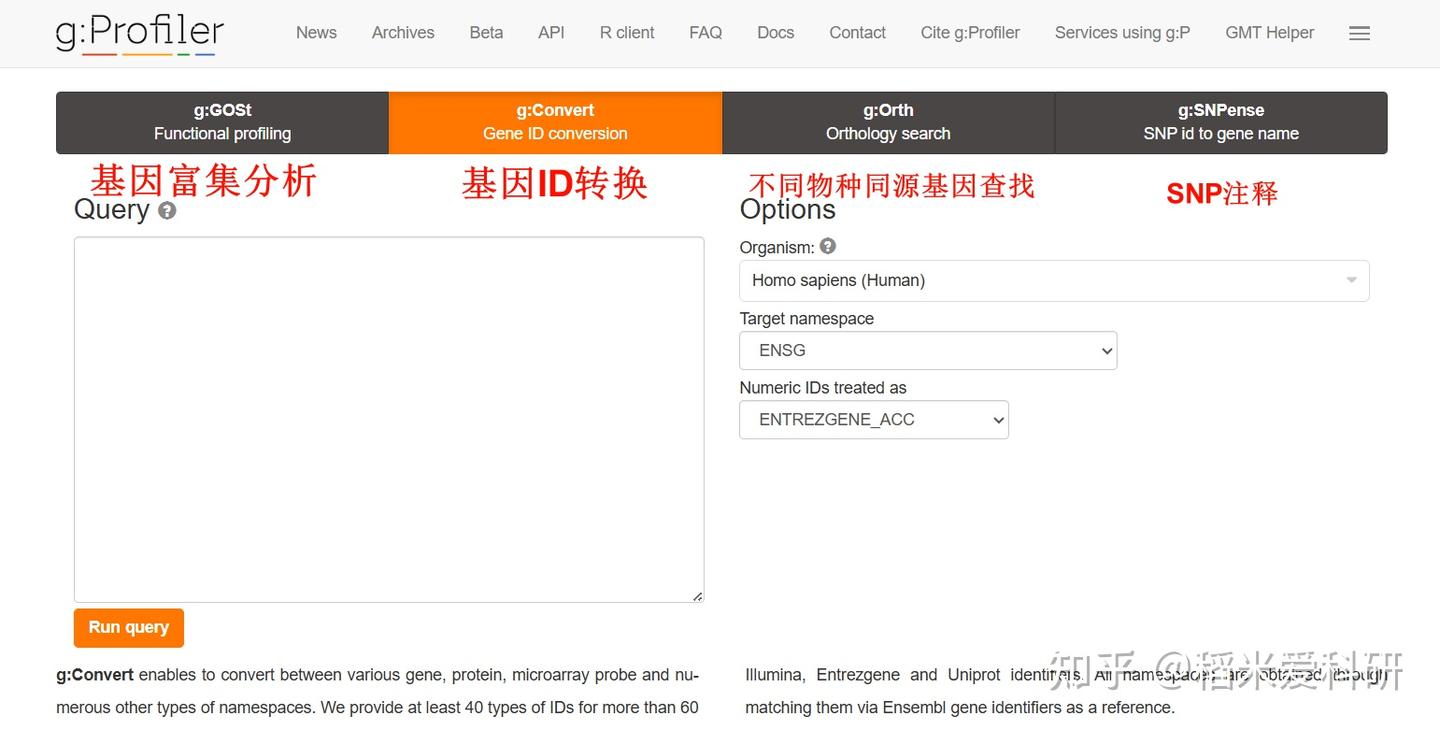Visit the Docs page
Viewport: 1440px width, 730px height.
pos(775,32)
